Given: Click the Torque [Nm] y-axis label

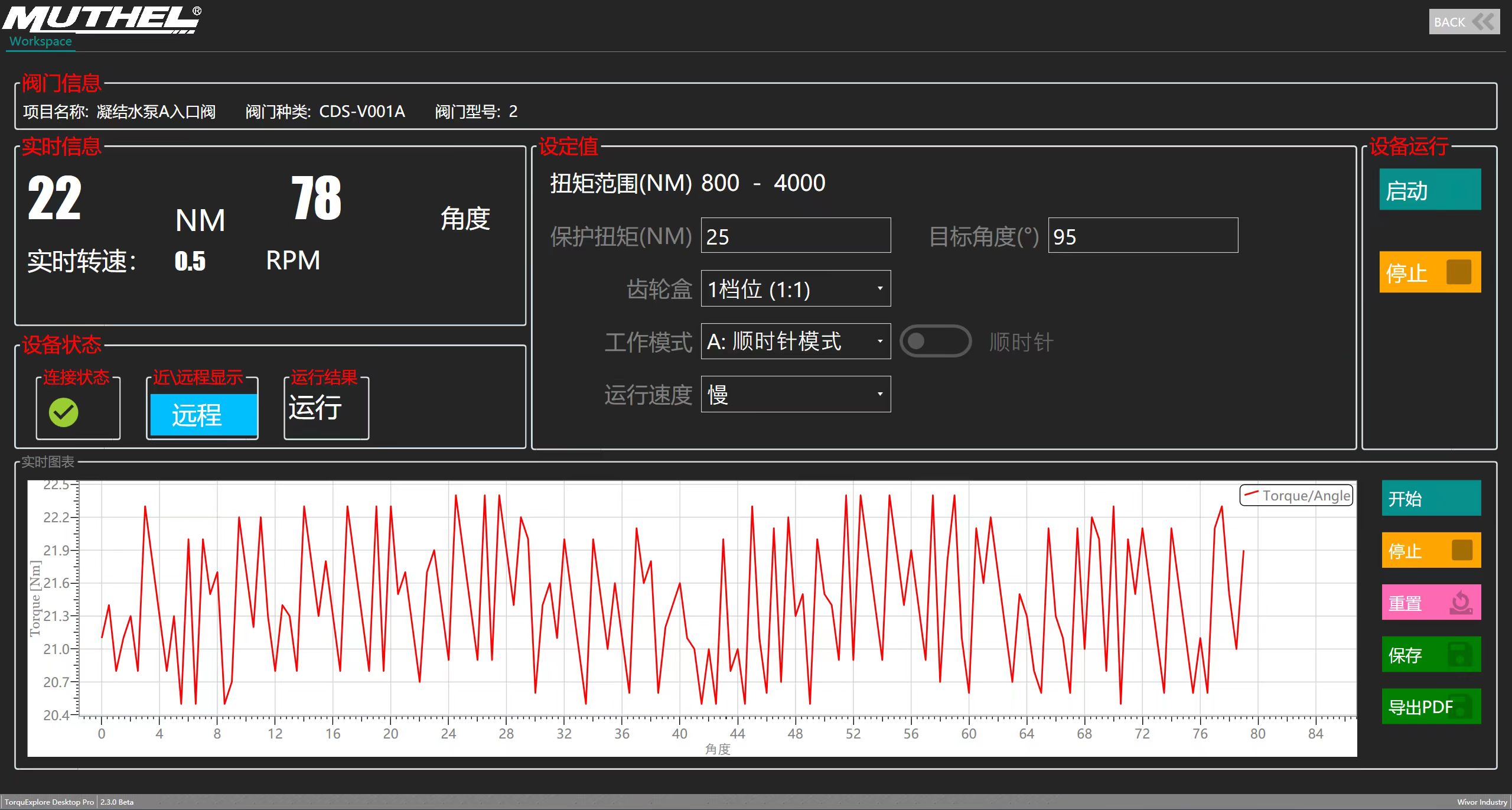Looking at the screenshot, I should point(35,598).
